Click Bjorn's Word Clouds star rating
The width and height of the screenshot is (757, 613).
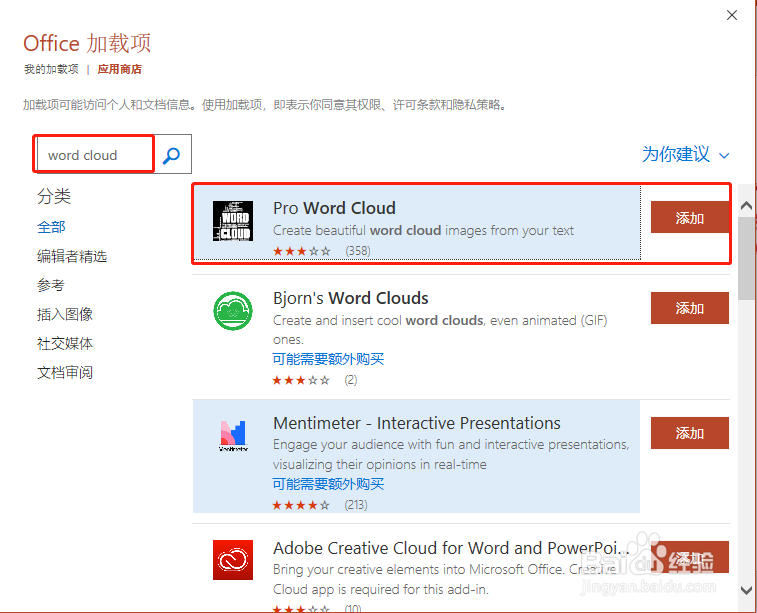[x=301, y=380]
